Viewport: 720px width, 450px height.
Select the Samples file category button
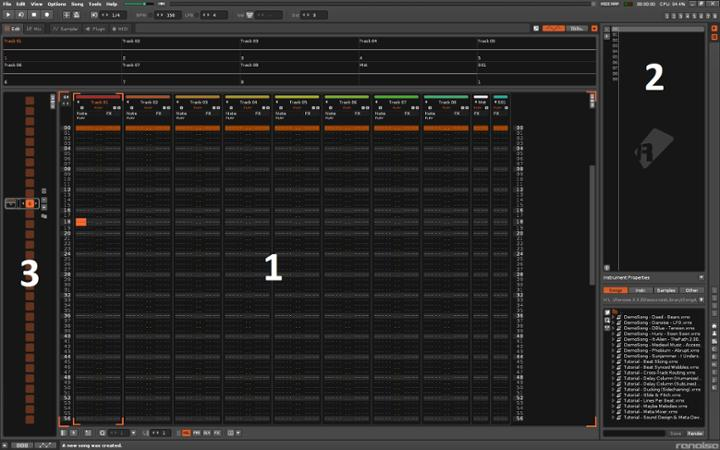tap(666, 290)
